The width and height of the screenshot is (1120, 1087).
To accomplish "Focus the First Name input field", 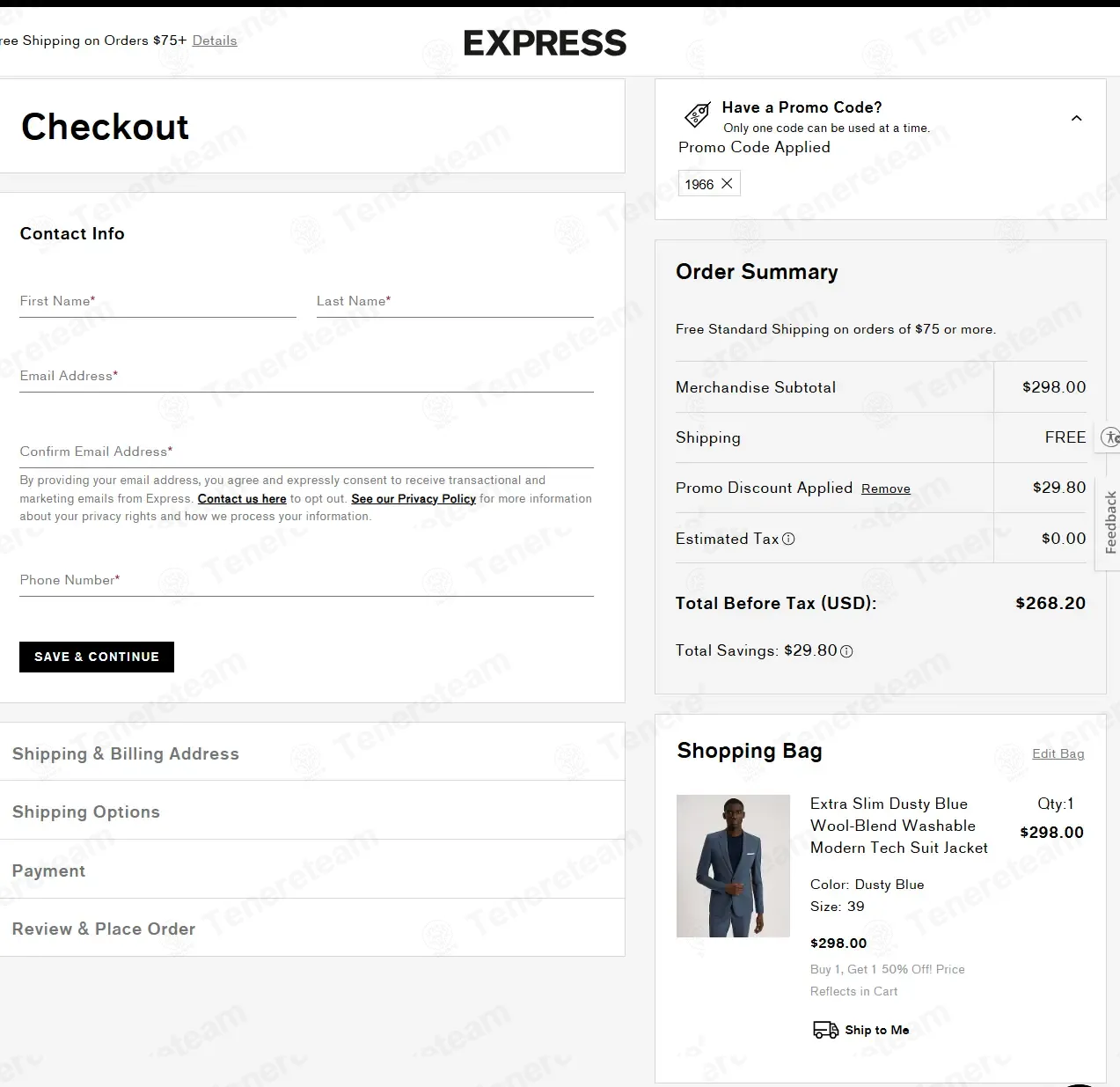I will click(x=157, y=302).
